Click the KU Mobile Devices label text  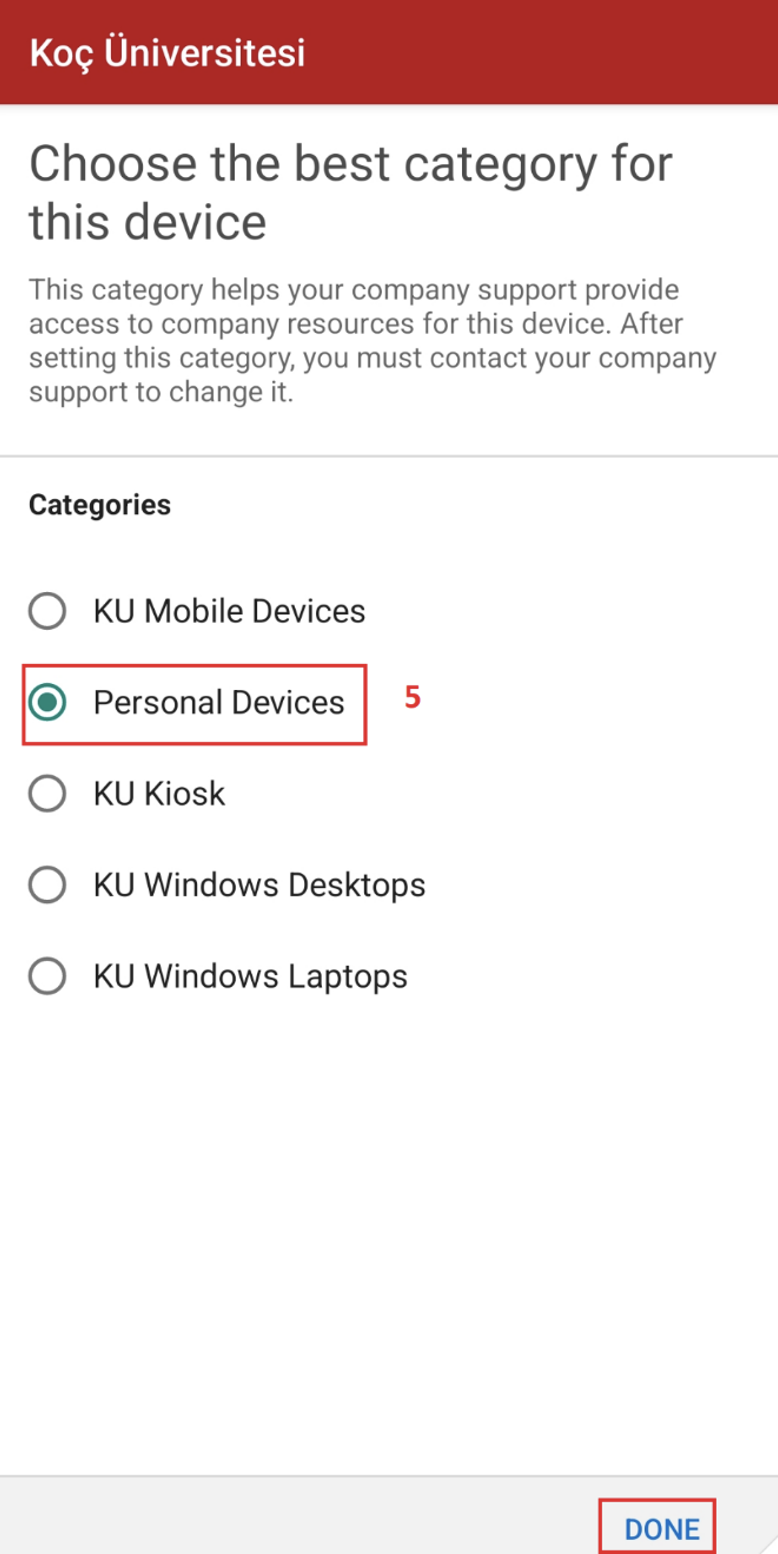click(228, 611)
